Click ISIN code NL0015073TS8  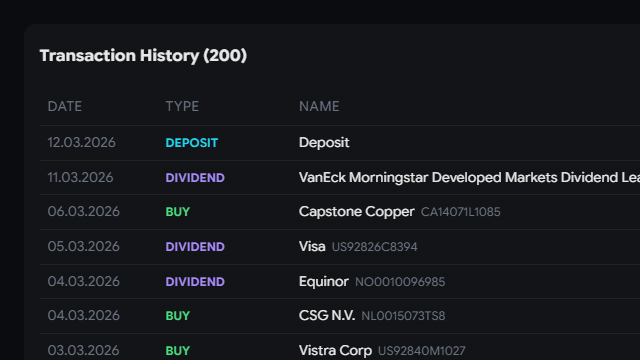pyautogui.click(x=403, y=316)
